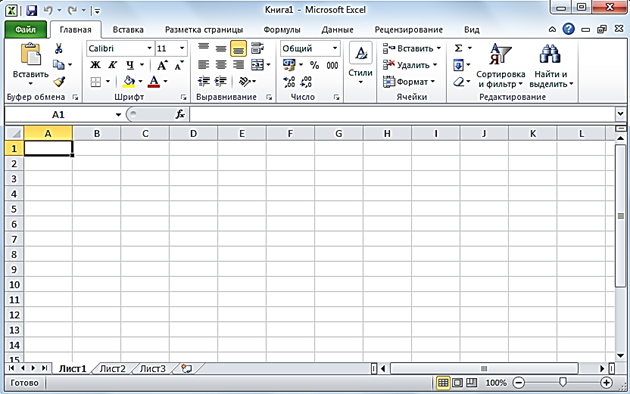Screen dimensions: 630x394
Task: Toggle center horizontal text alignment
Action: point(221,65)
